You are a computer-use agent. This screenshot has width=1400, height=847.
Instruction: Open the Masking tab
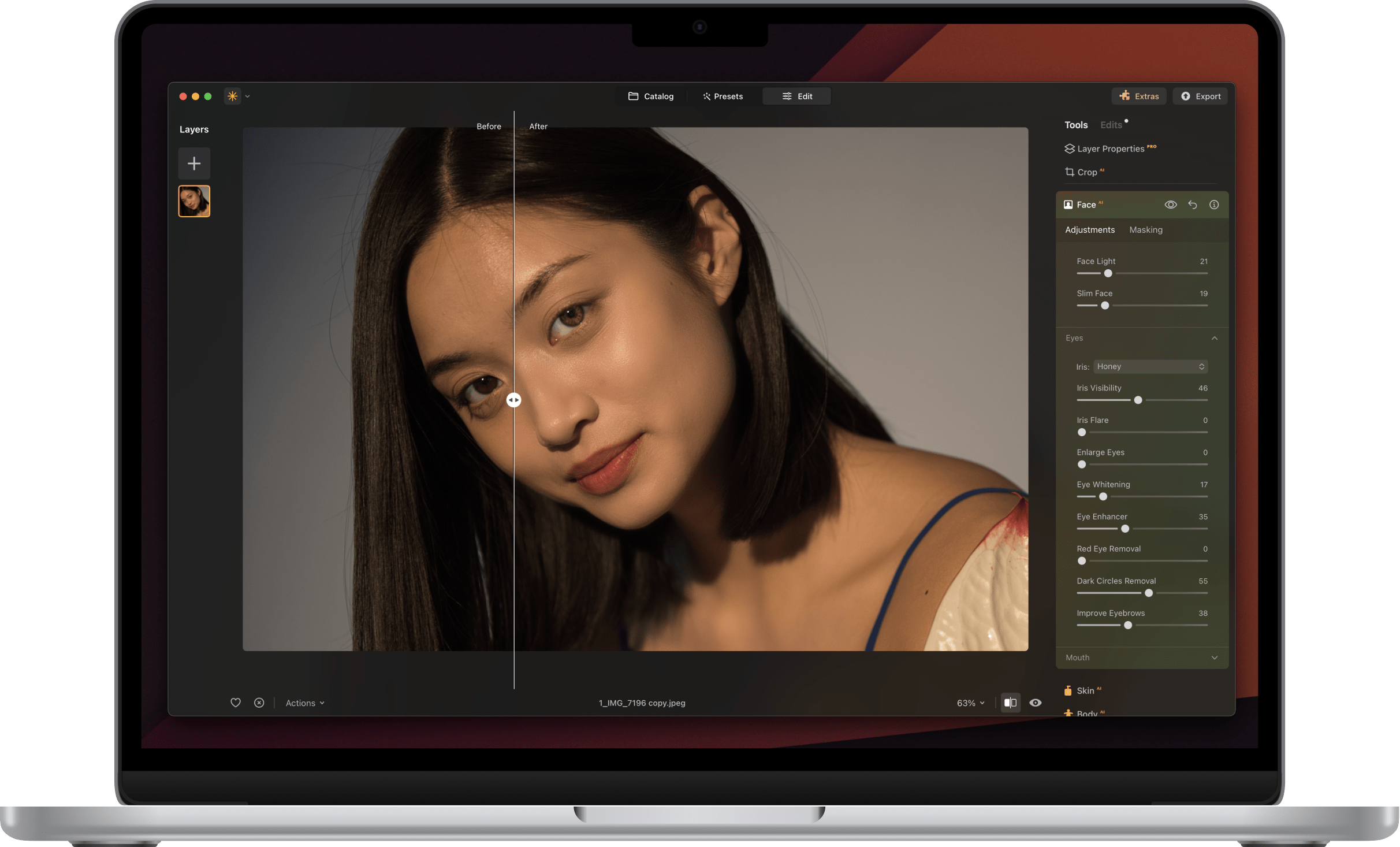[x=1146, y=229]
